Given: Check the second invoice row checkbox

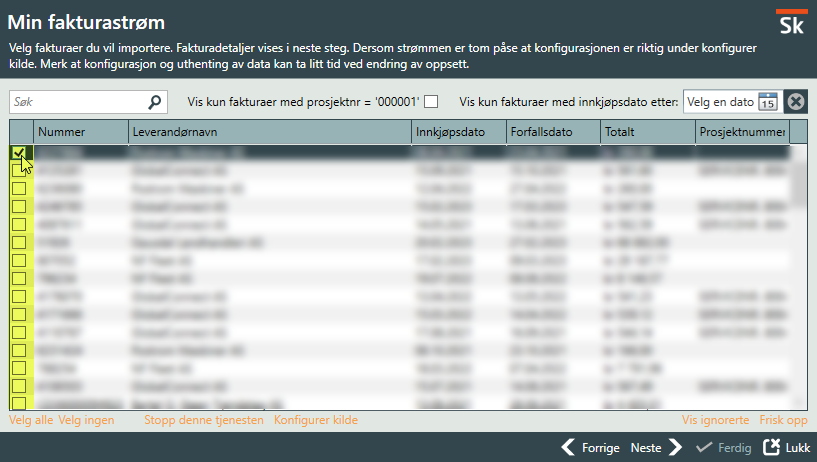Looking at the screenshot, I should tap(19, 171).
